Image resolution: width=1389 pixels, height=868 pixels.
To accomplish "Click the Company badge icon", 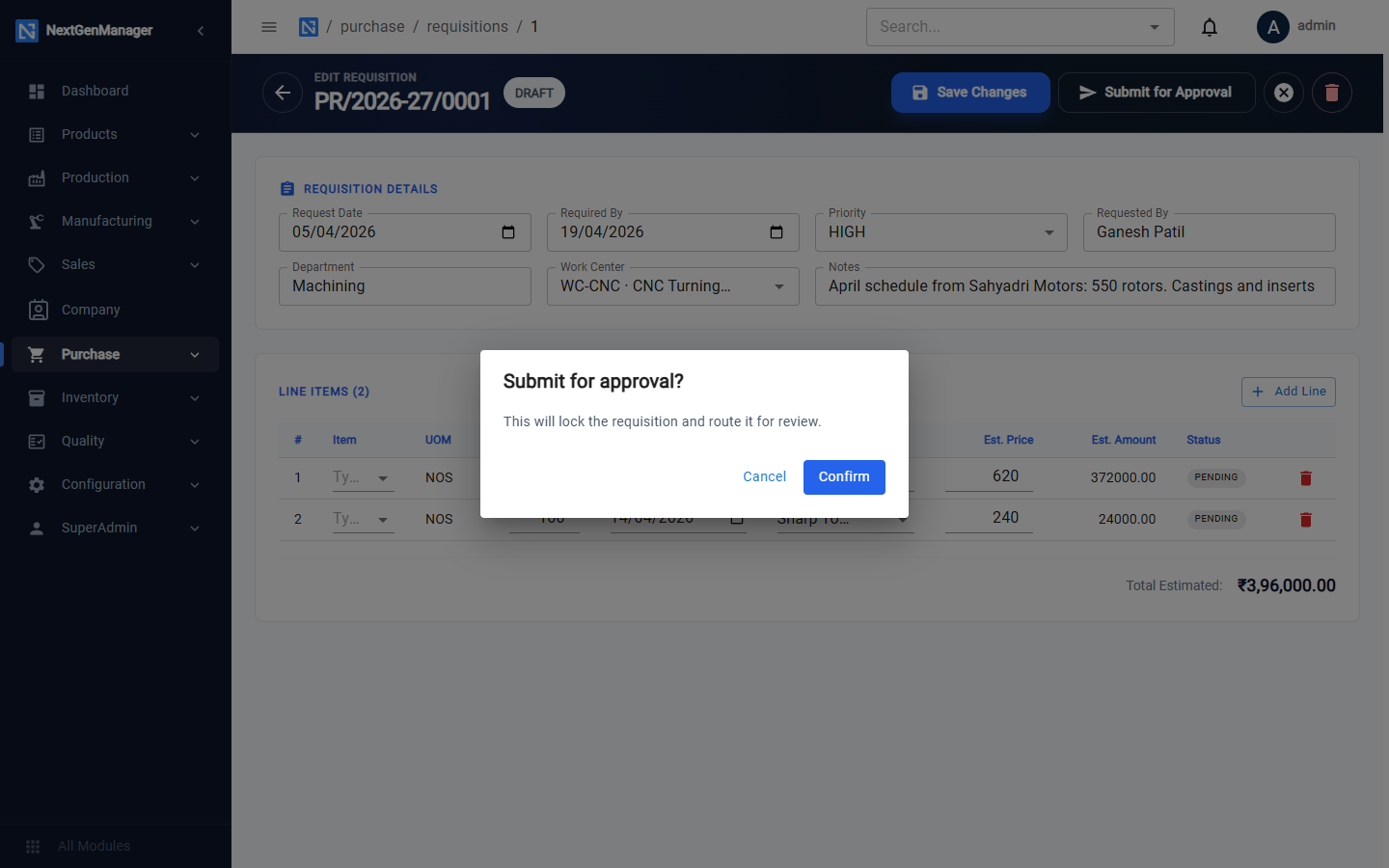I will [x=39, y=310].
